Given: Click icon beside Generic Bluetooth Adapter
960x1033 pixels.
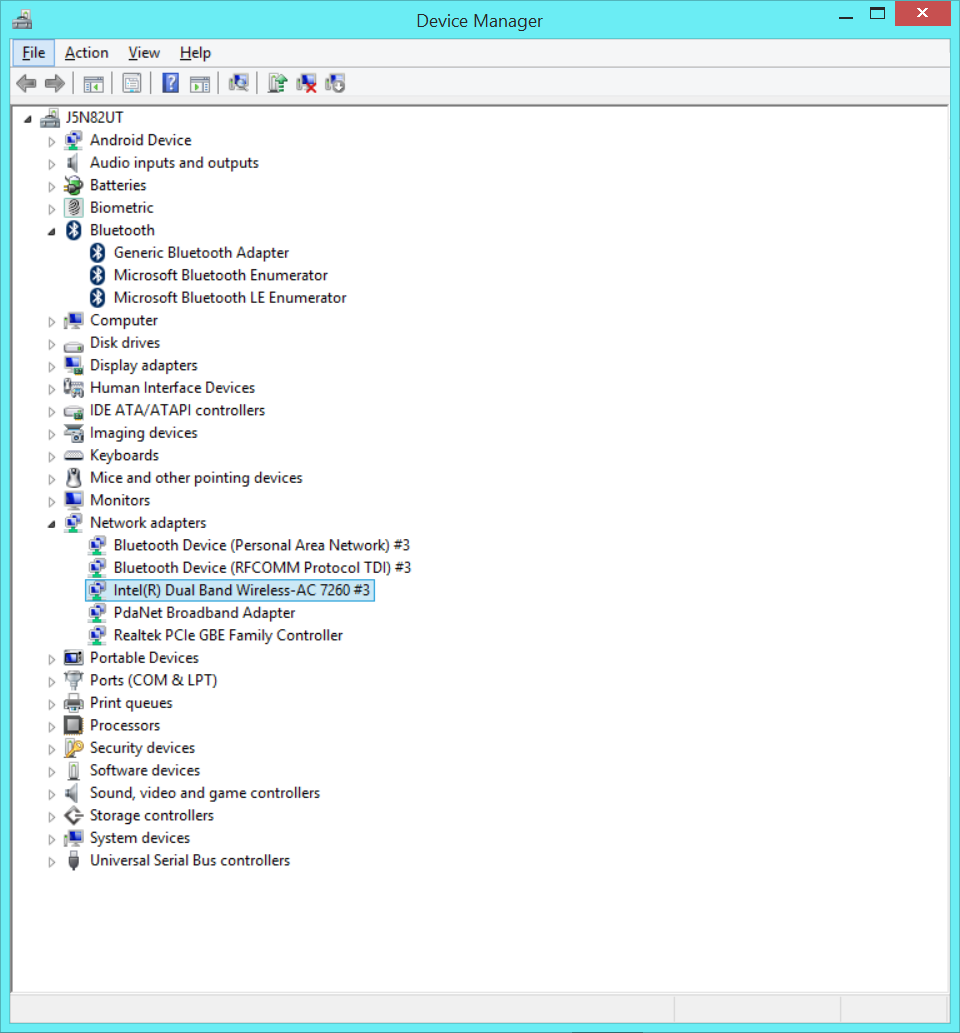Looking at the screenshot, I should [98, 252].
